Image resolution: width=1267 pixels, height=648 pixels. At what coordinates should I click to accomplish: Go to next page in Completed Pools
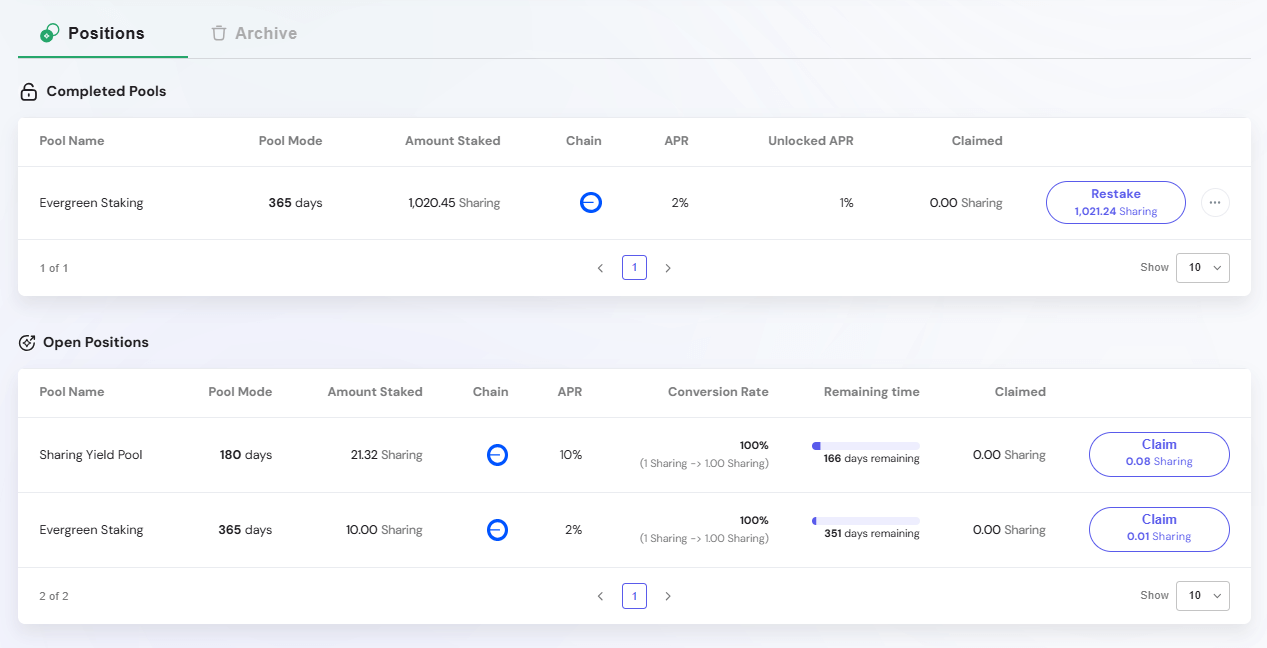pyautogui.click(x=668, y=268)
